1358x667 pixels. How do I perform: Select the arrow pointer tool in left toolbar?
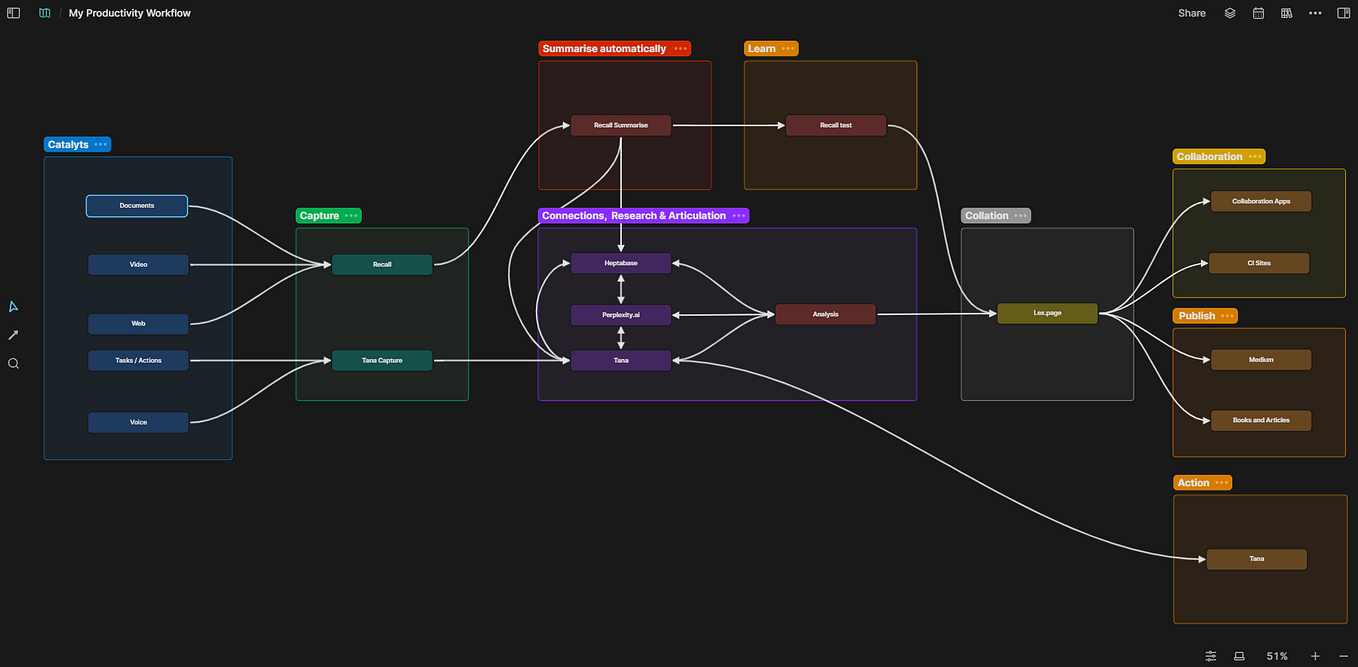click(13, 306)
